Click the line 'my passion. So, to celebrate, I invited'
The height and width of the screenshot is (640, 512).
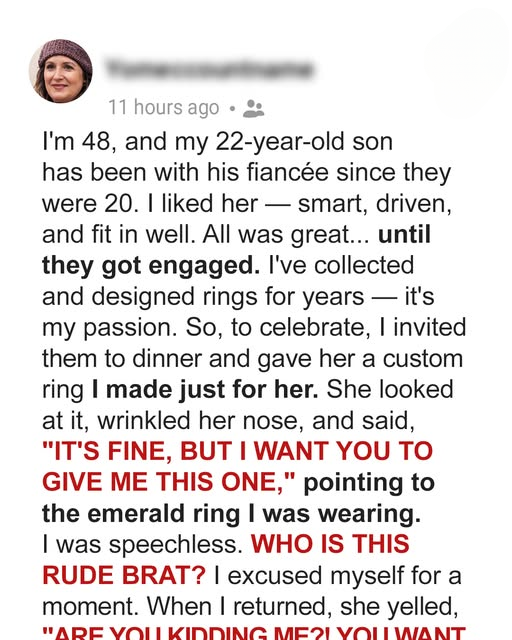254,328
